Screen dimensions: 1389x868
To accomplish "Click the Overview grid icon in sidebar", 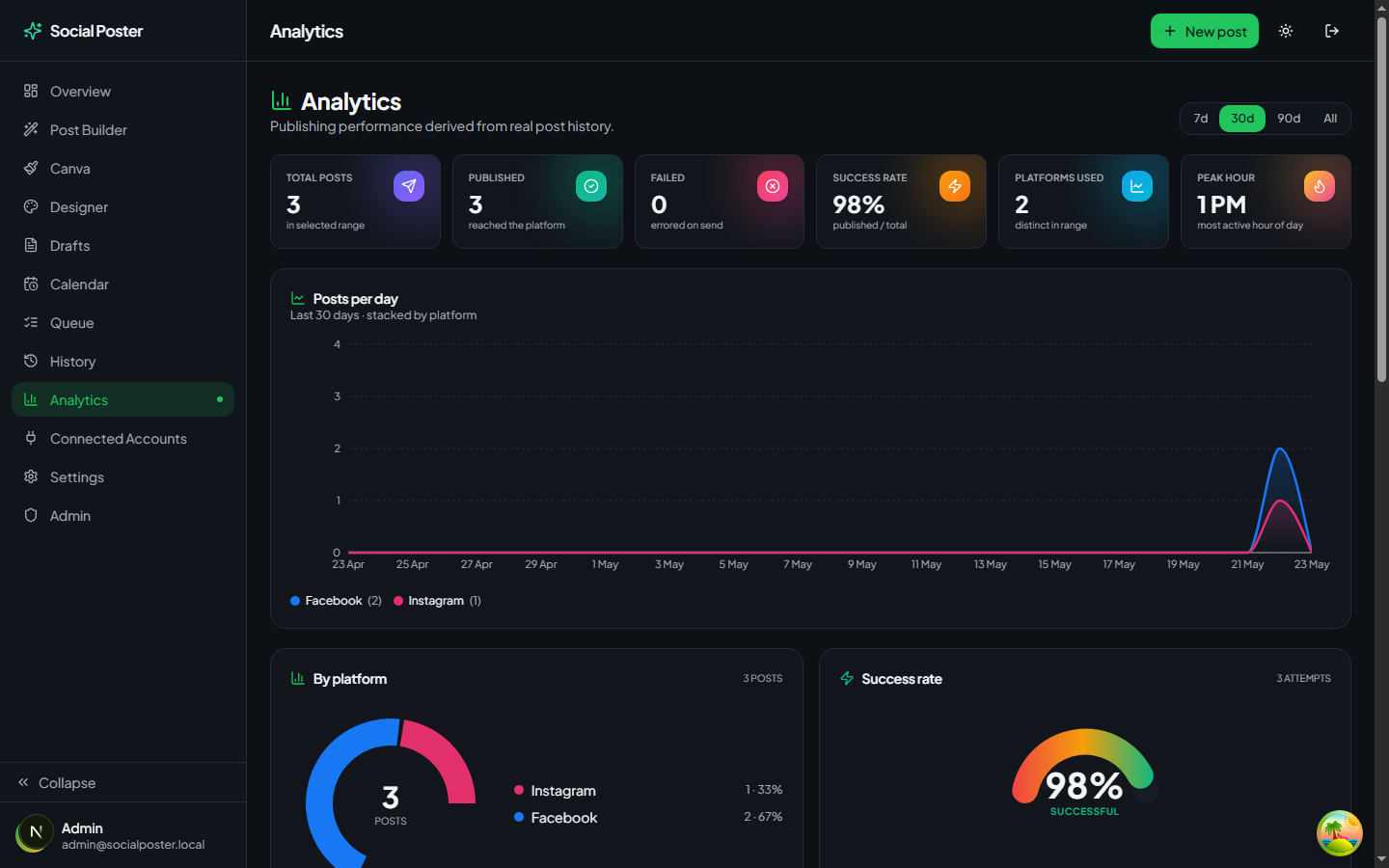I will [x=31, y=91].
